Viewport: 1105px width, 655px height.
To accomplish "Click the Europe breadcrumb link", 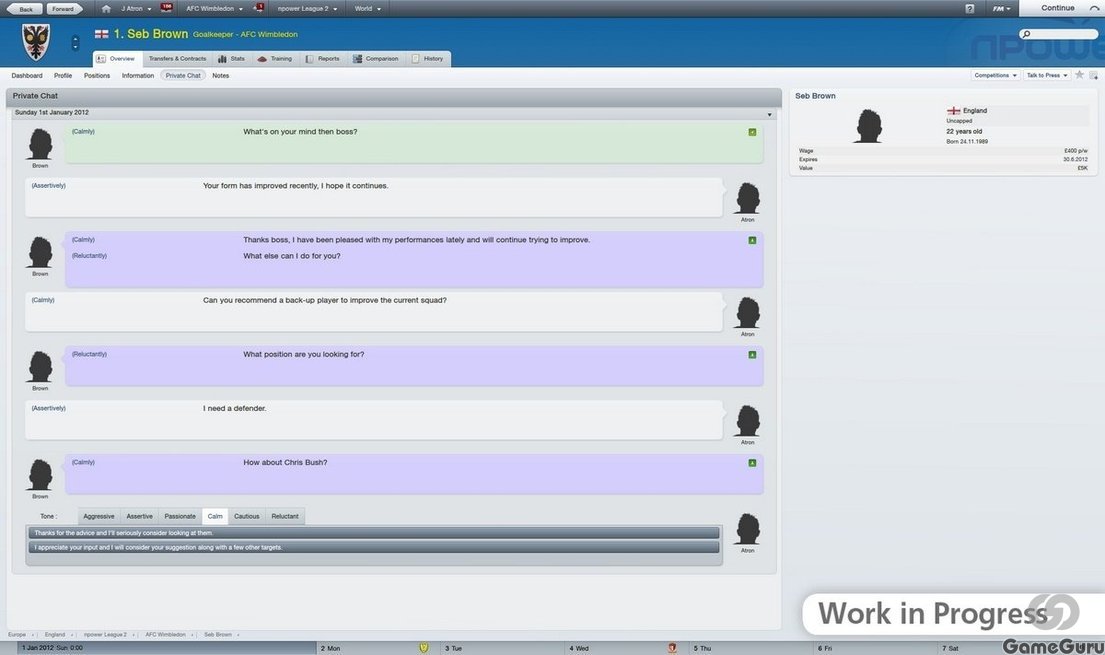I will tap(17, 635).
